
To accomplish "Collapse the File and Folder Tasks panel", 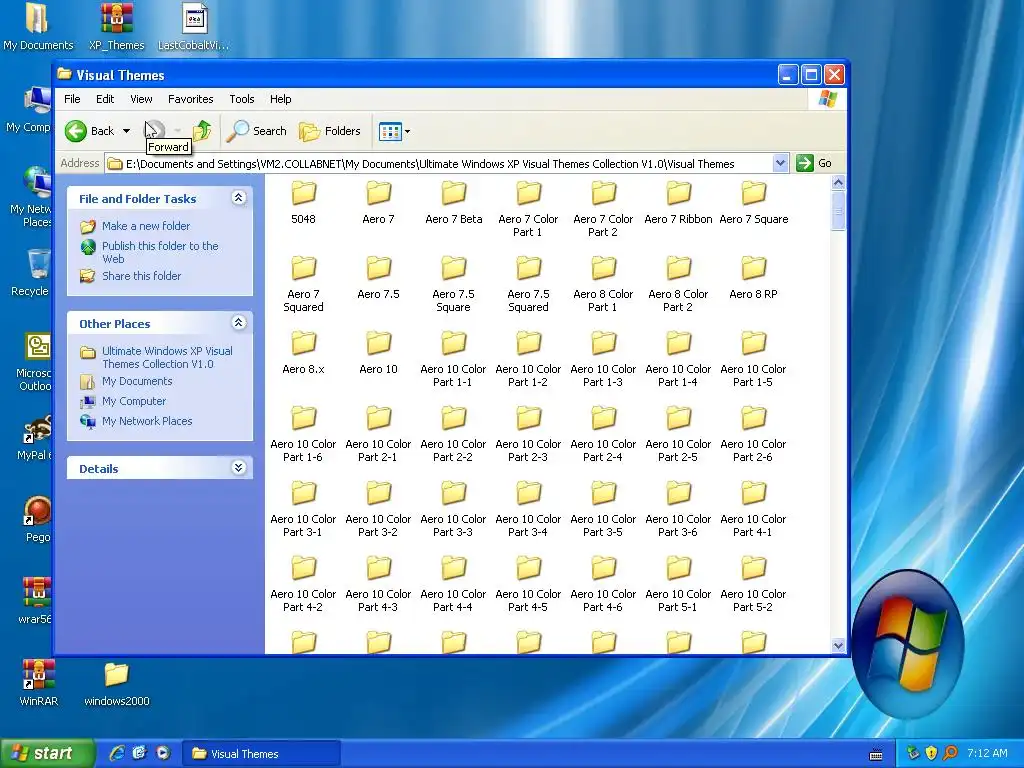I will [x=239, y=198].
